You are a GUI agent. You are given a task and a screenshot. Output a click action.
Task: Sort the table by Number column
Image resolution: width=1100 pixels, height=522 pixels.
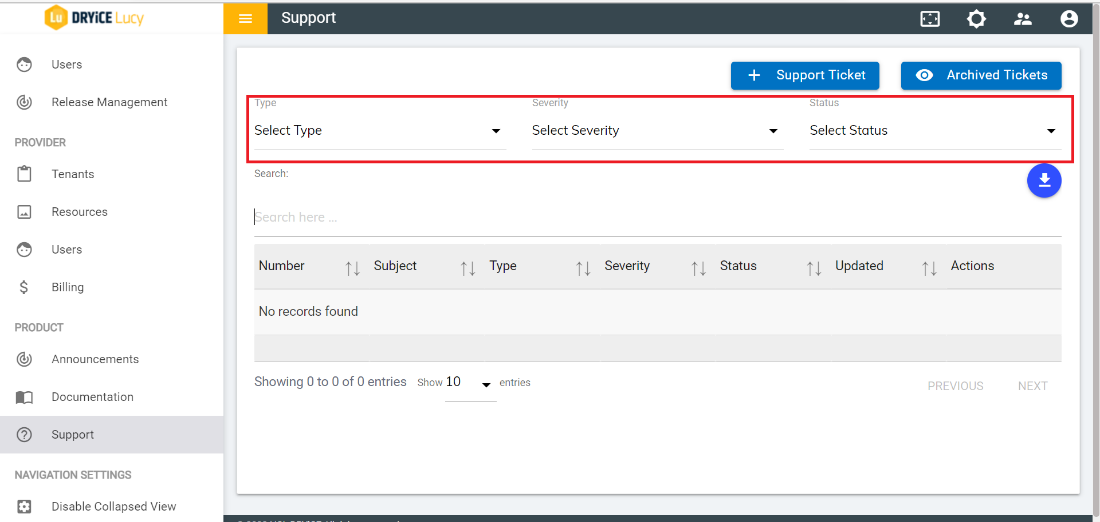[x=352, y=267]
